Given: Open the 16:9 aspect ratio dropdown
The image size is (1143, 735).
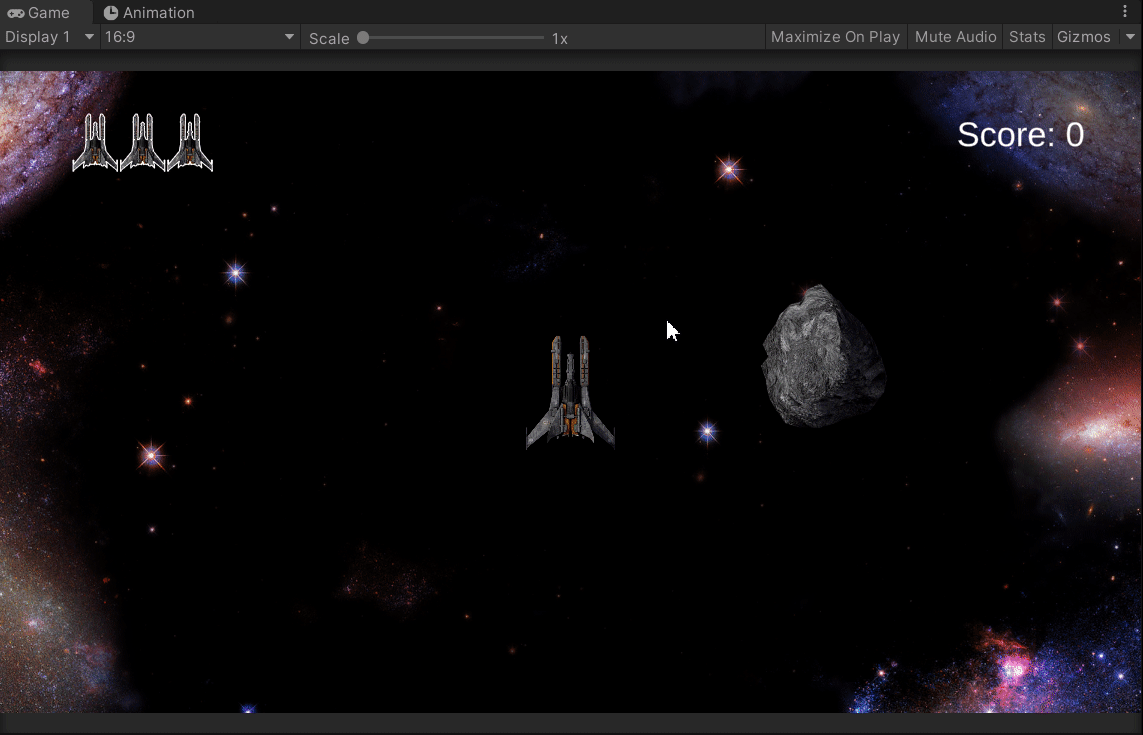Looking at the screenshot, I should pos(197,36).
